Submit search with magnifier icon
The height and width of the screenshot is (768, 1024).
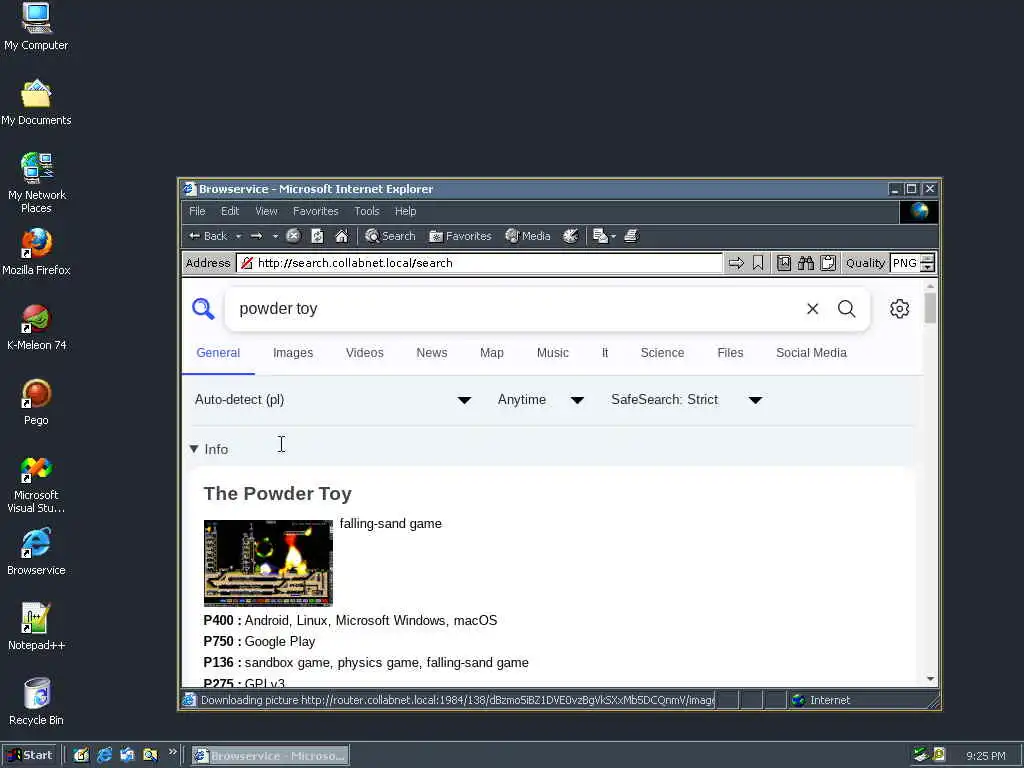846,308
